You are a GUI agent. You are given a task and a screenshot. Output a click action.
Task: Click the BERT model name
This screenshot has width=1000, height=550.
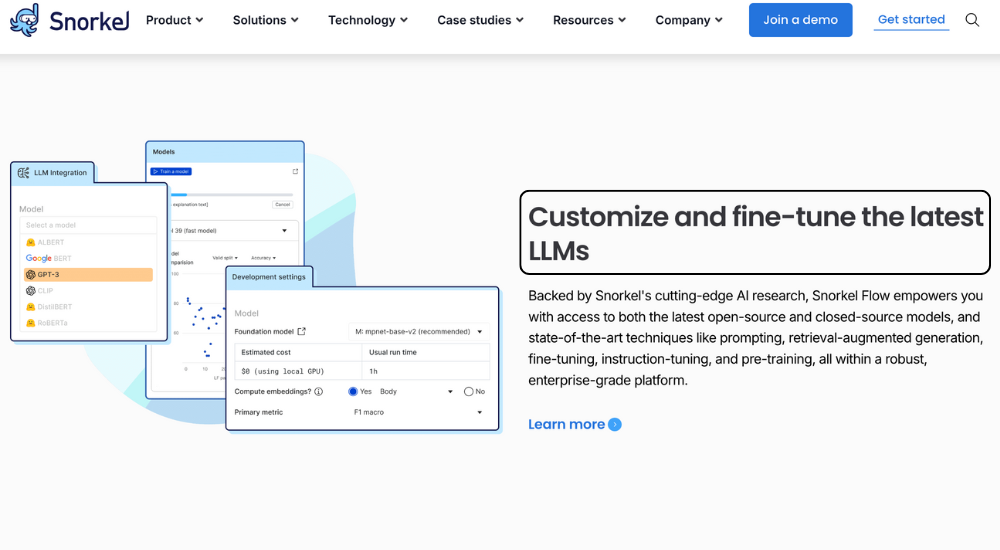(62, 258)
